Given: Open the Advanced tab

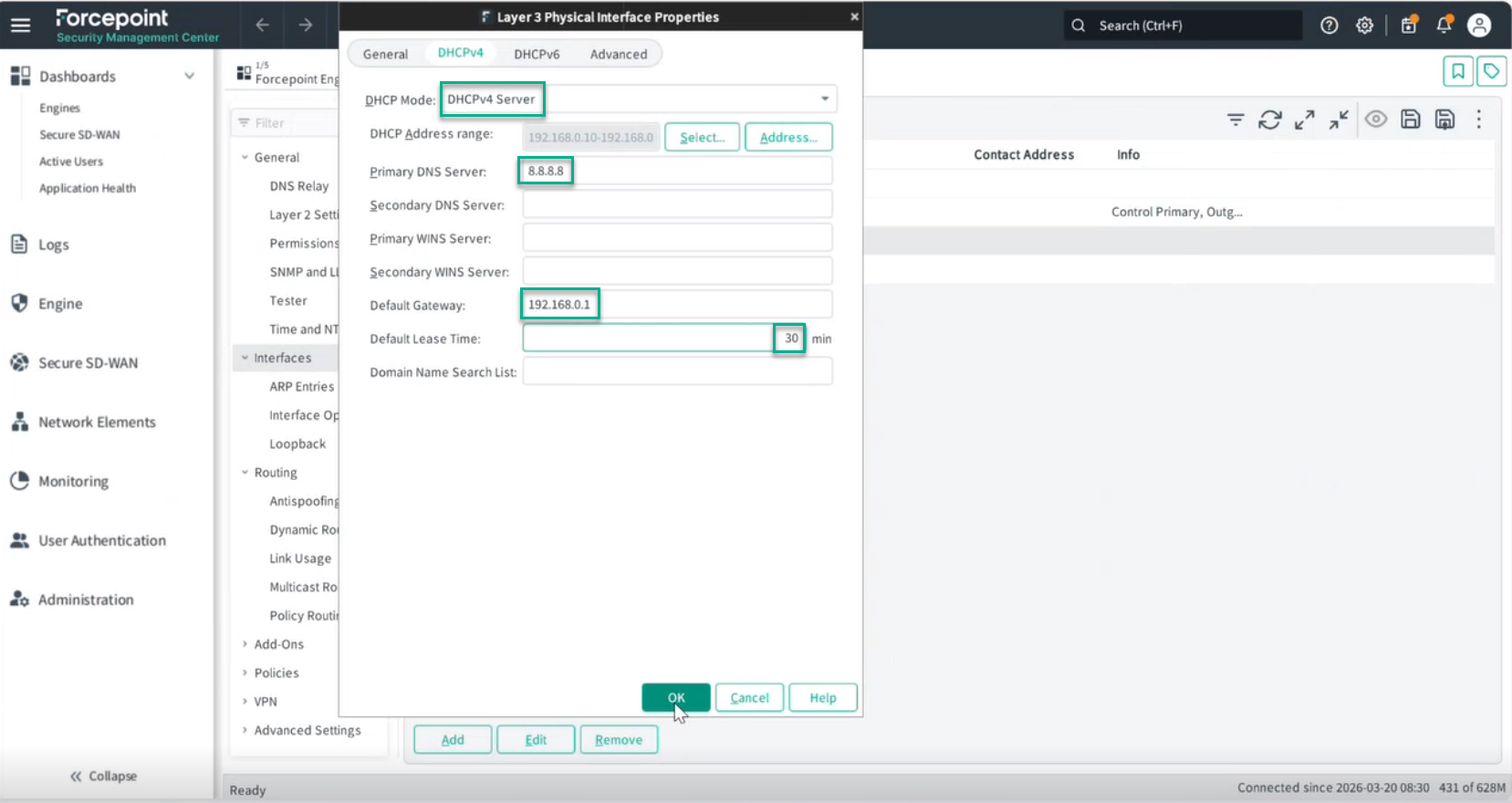Looking at the screenshot, I should 619,54.
